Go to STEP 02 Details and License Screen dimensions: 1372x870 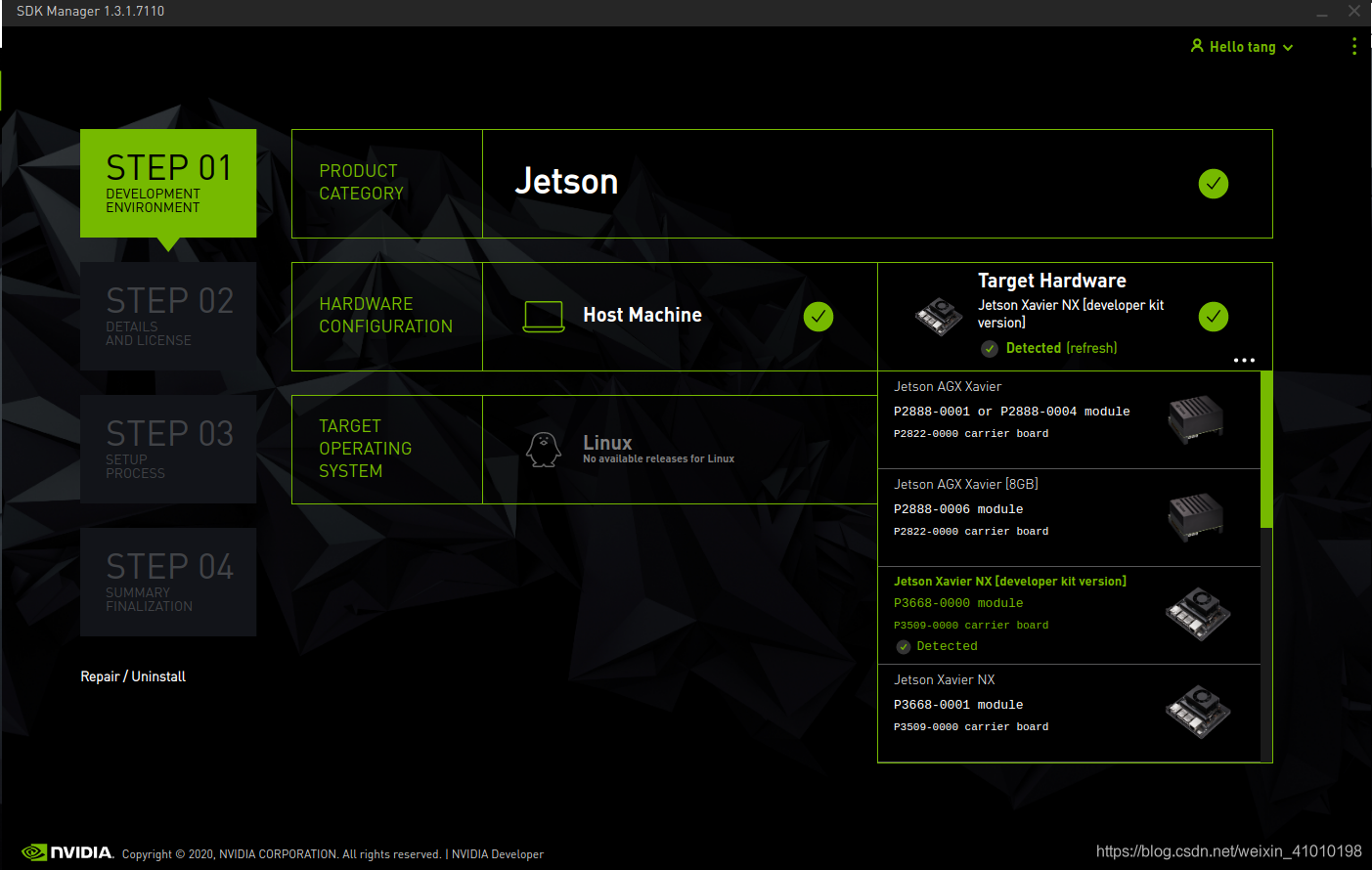click(x=168, y=316)
